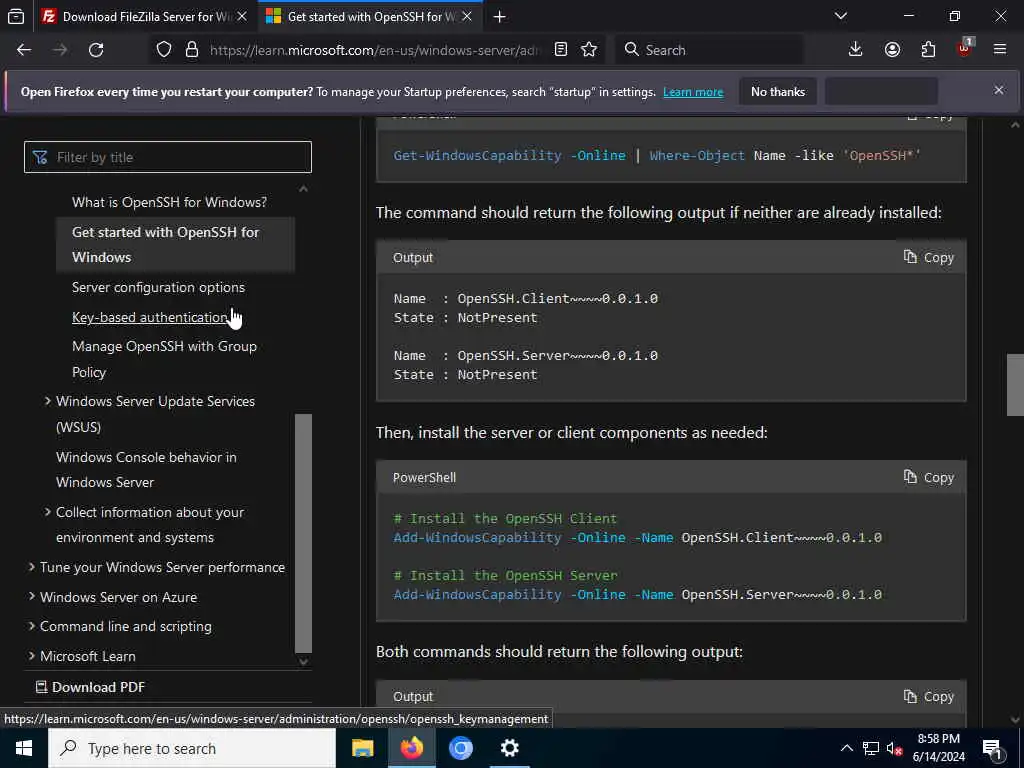1024x768 pixels.
Task: Click the site padlock security icon
Action: (192, 50)
